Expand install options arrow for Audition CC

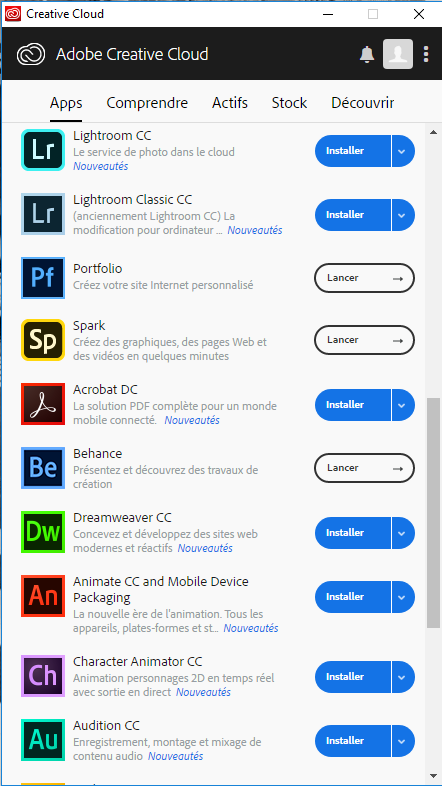coord(403,740)
